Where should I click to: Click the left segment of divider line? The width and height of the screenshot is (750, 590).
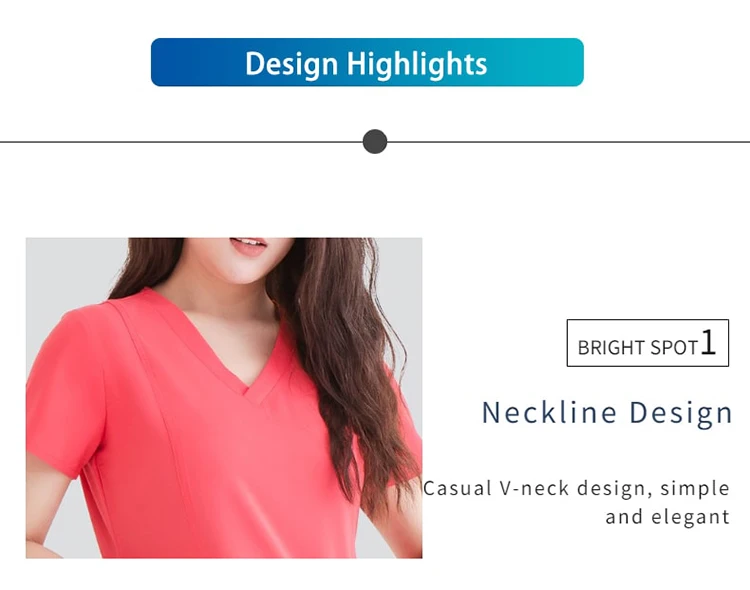coord(181,142)
